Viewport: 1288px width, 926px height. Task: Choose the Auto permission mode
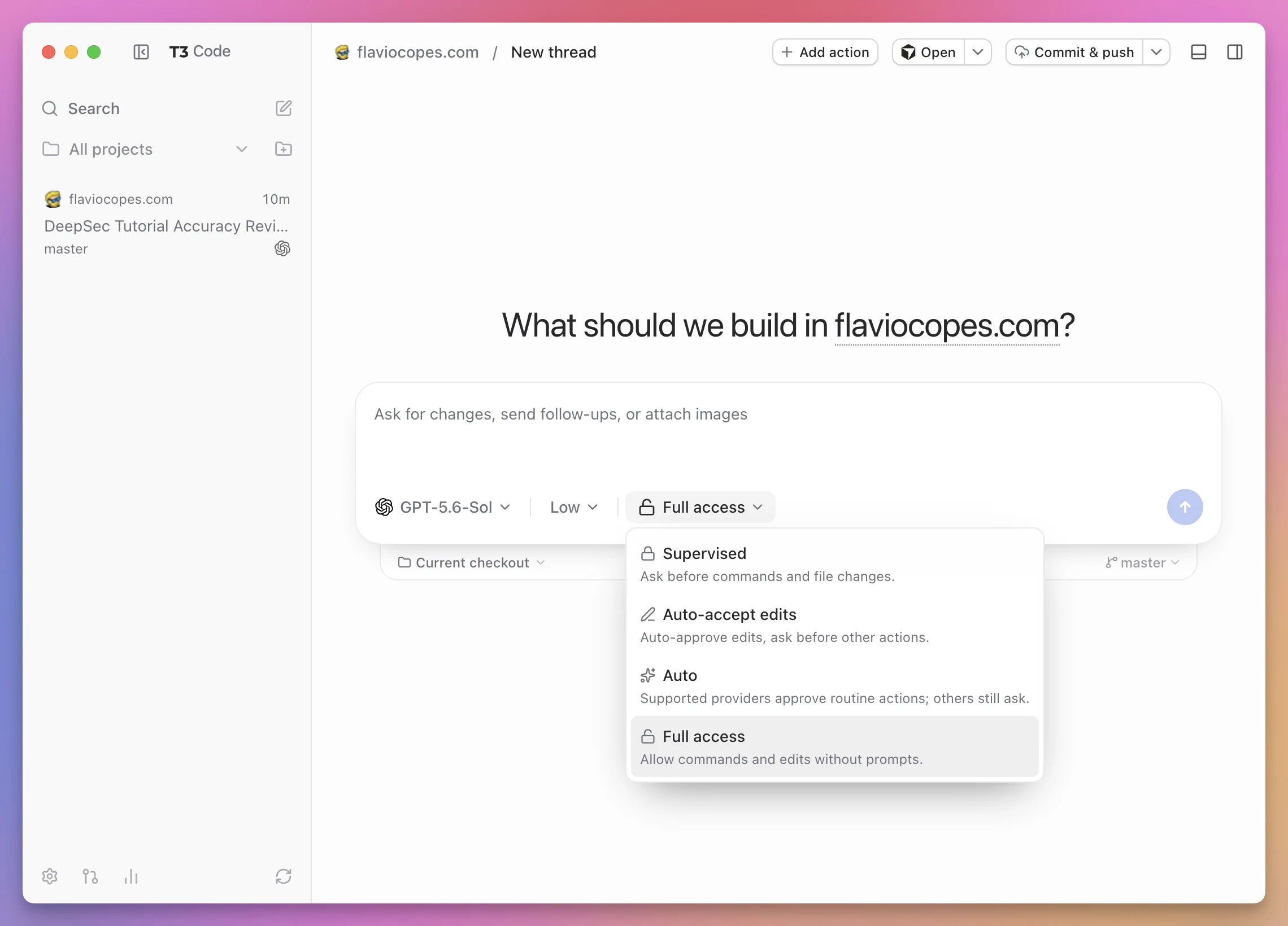tap(834, 686)
